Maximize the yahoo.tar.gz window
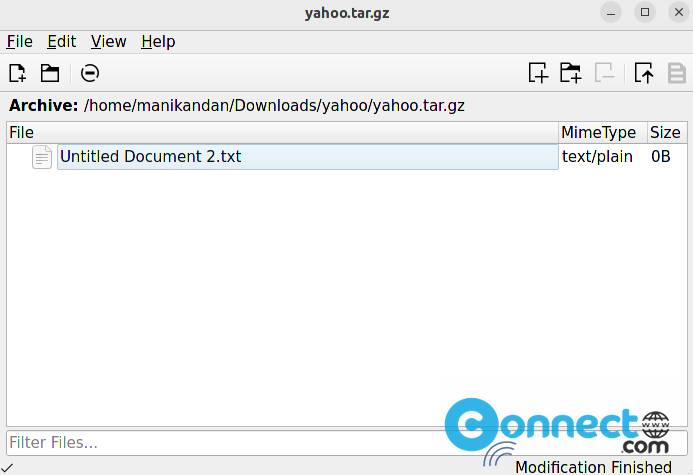The width and height of the screenshot is (693, 475). pos(645,12)
